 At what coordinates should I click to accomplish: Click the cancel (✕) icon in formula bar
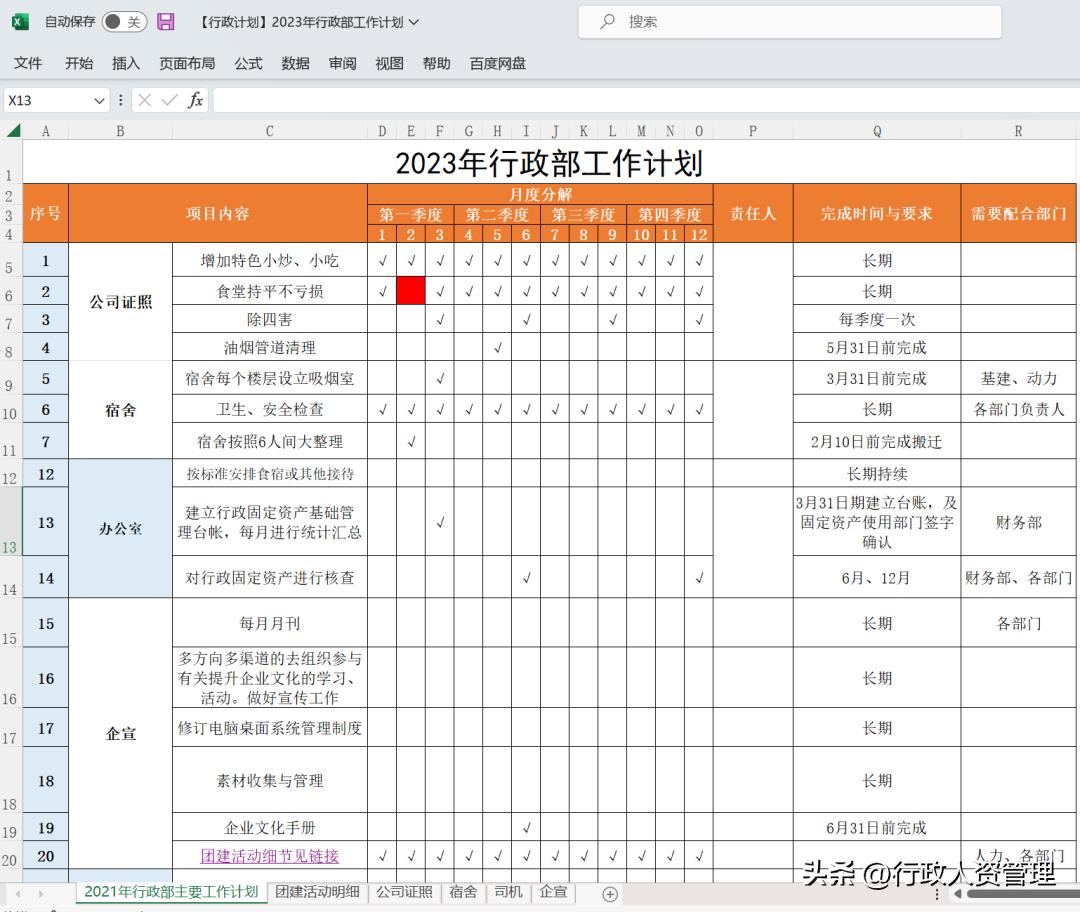[x=147, y=100]
